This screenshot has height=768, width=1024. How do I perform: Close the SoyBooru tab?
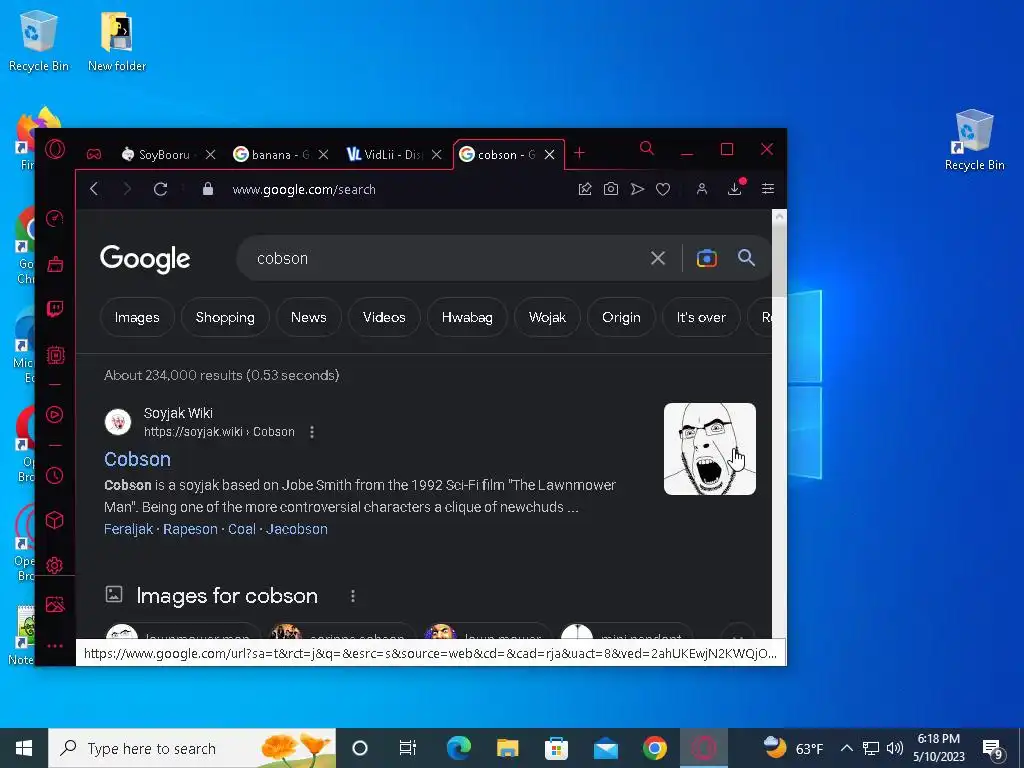coord(210,155)
